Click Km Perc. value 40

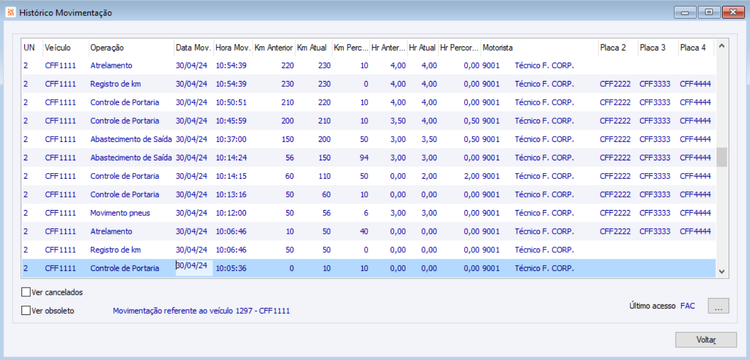[x=364, y=231]
